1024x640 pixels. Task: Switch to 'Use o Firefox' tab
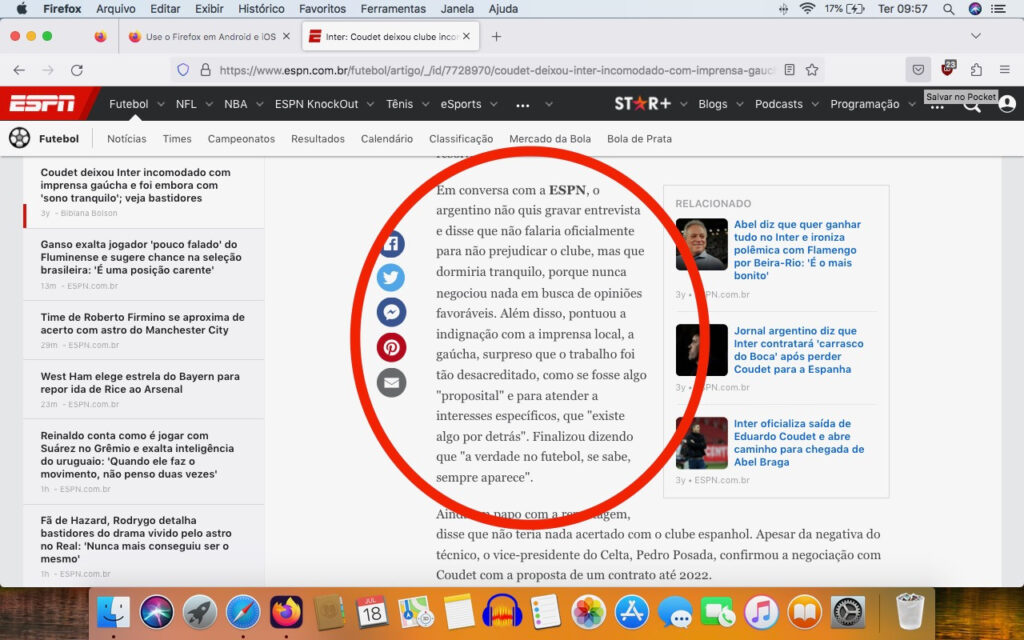[x=209, y=37]
